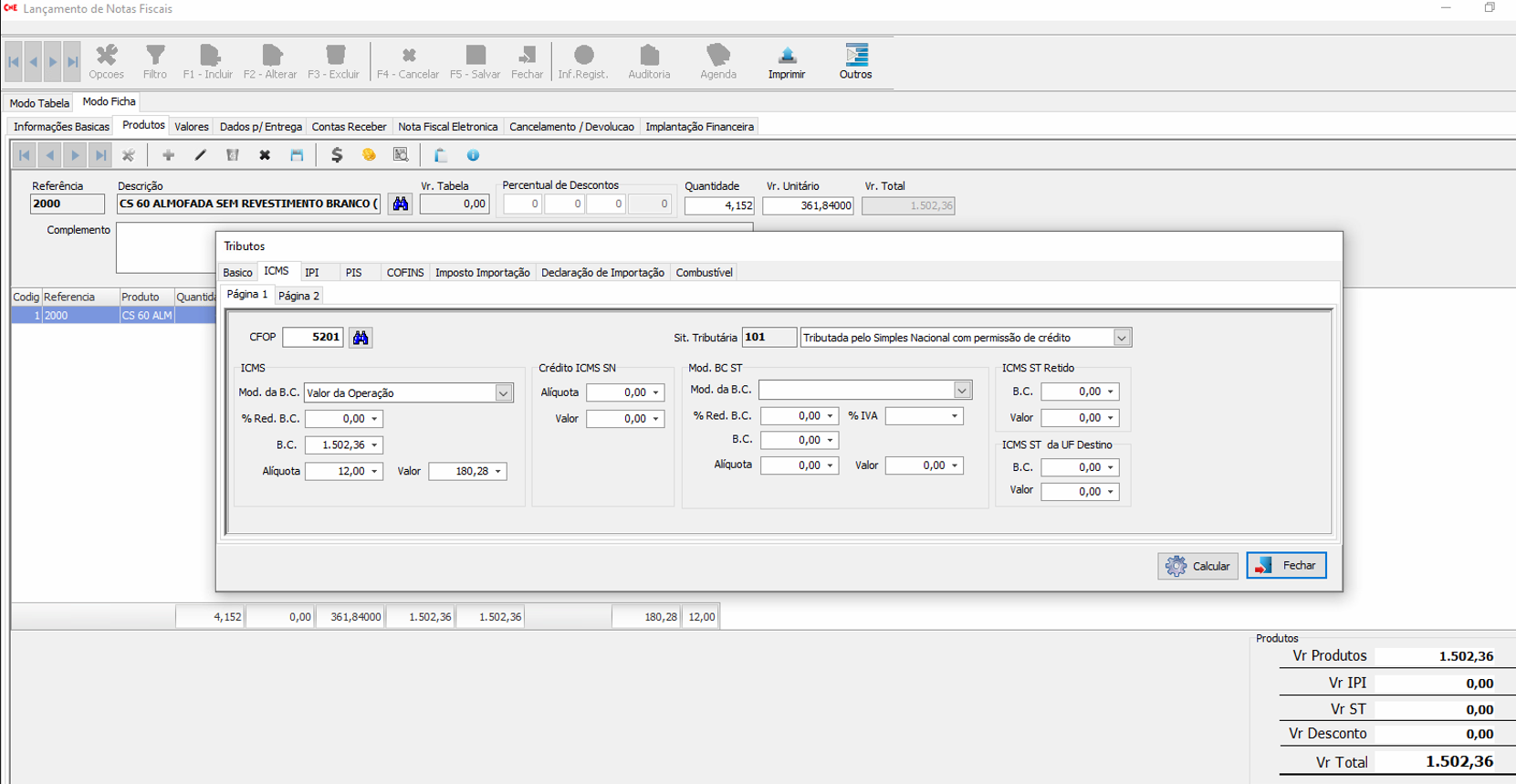
Task: Click the Quantidade input field
Action: [x=719, y=205]
